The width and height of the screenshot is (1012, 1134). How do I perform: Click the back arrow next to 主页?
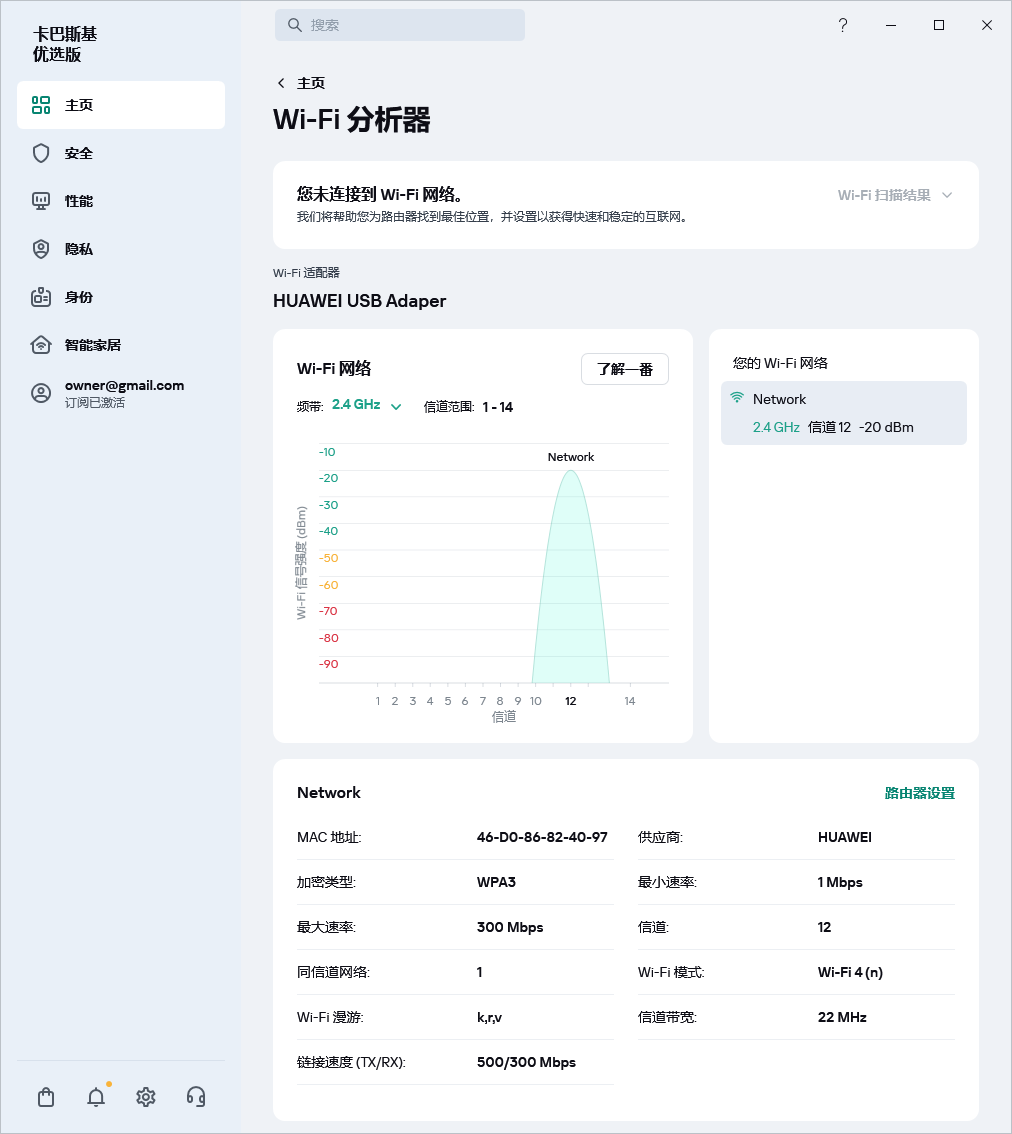coord(281,83)
